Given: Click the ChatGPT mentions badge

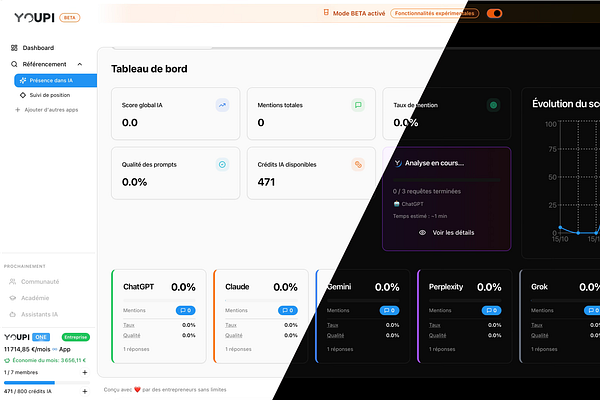Looking at the screenshot, I should point(186,310).
